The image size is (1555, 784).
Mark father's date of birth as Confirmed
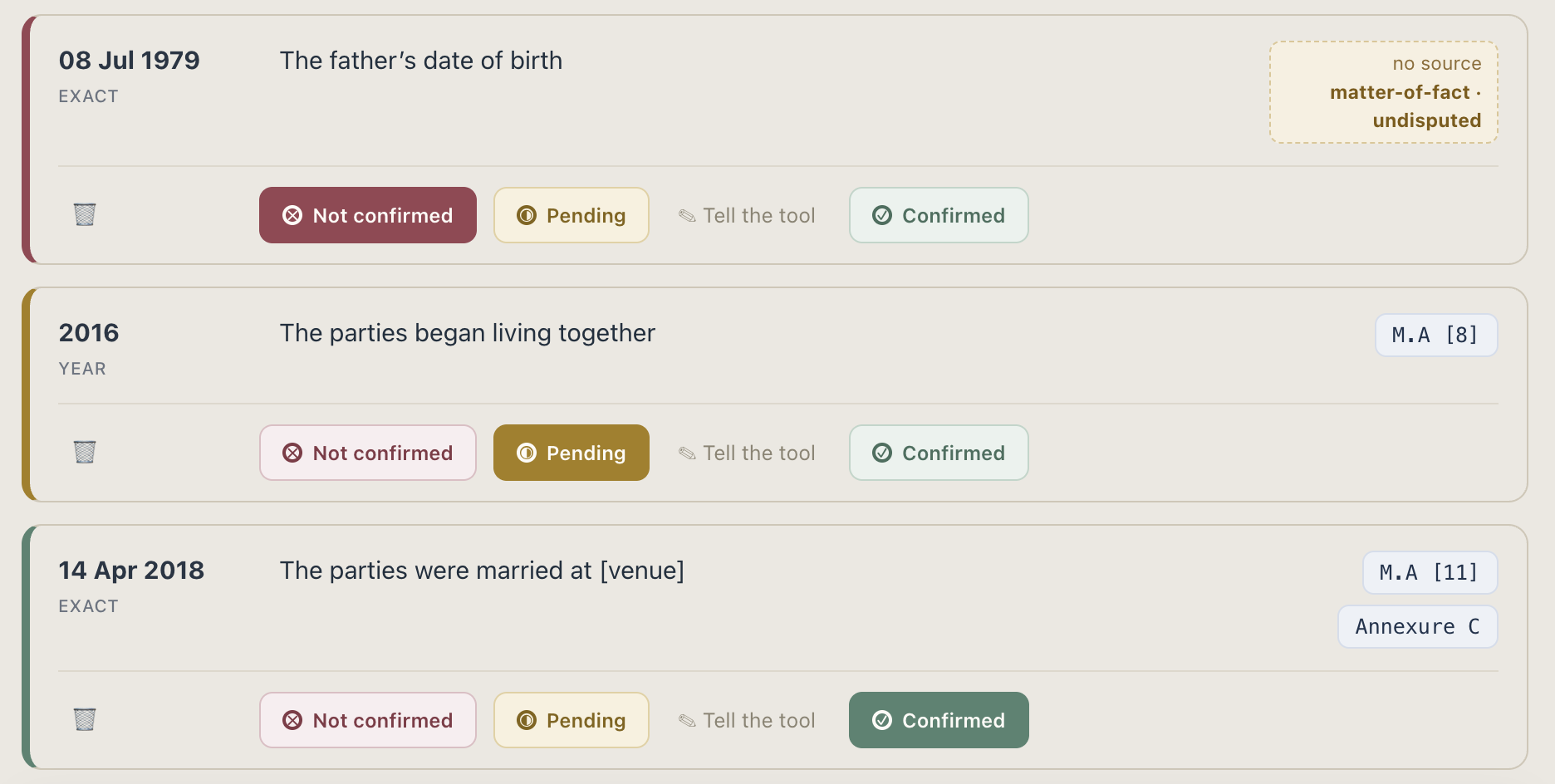point(939,215)
